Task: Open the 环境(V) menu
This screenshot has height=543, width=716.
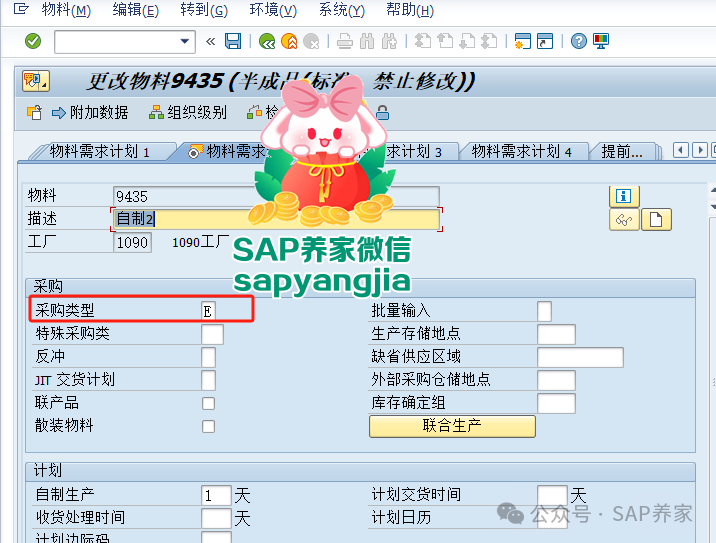Action: tap(273, 10)
